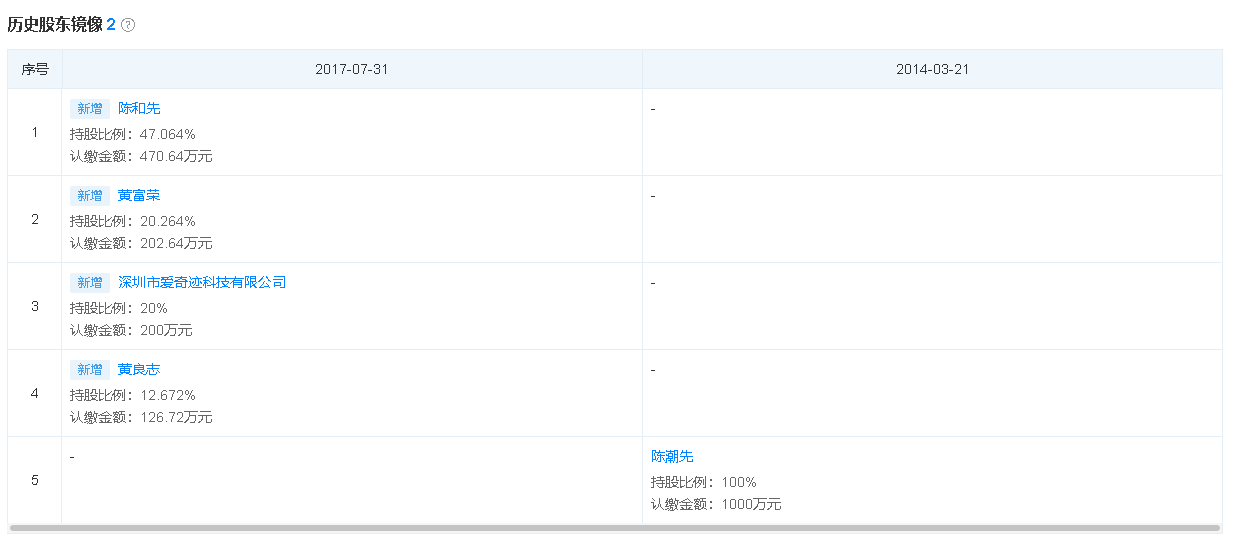Click the 新增 tag next to 黄富荣
This screenshot has width=1234, height=543.
coord(90,196)
